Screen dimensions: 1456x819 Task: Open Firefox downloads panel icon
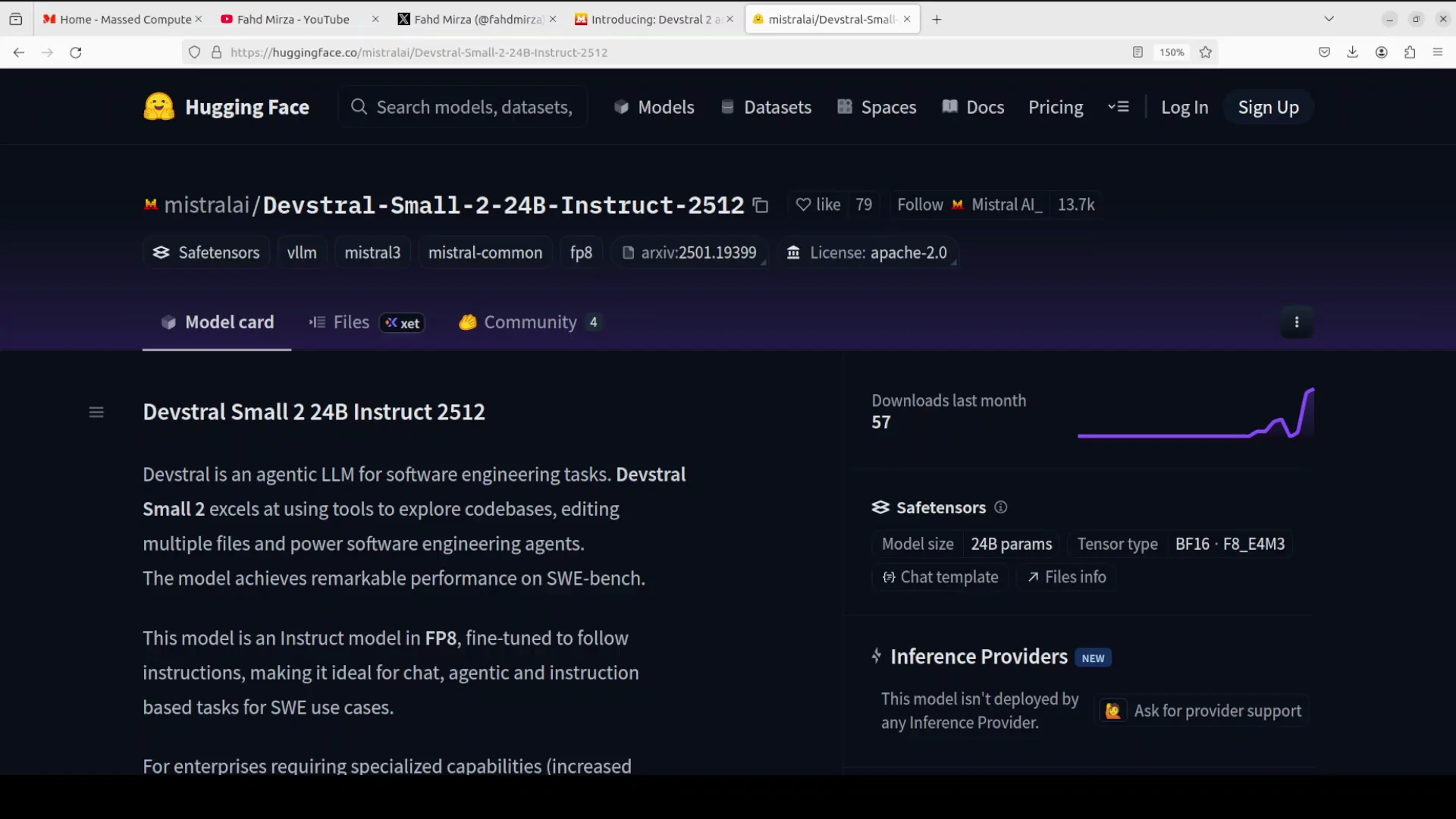(x=1353, y=52)
